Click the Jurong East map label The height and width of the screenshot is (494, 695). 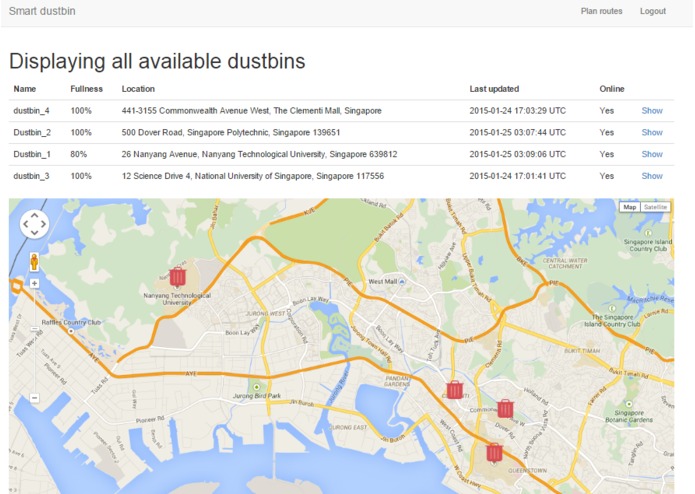click(348, 427)
